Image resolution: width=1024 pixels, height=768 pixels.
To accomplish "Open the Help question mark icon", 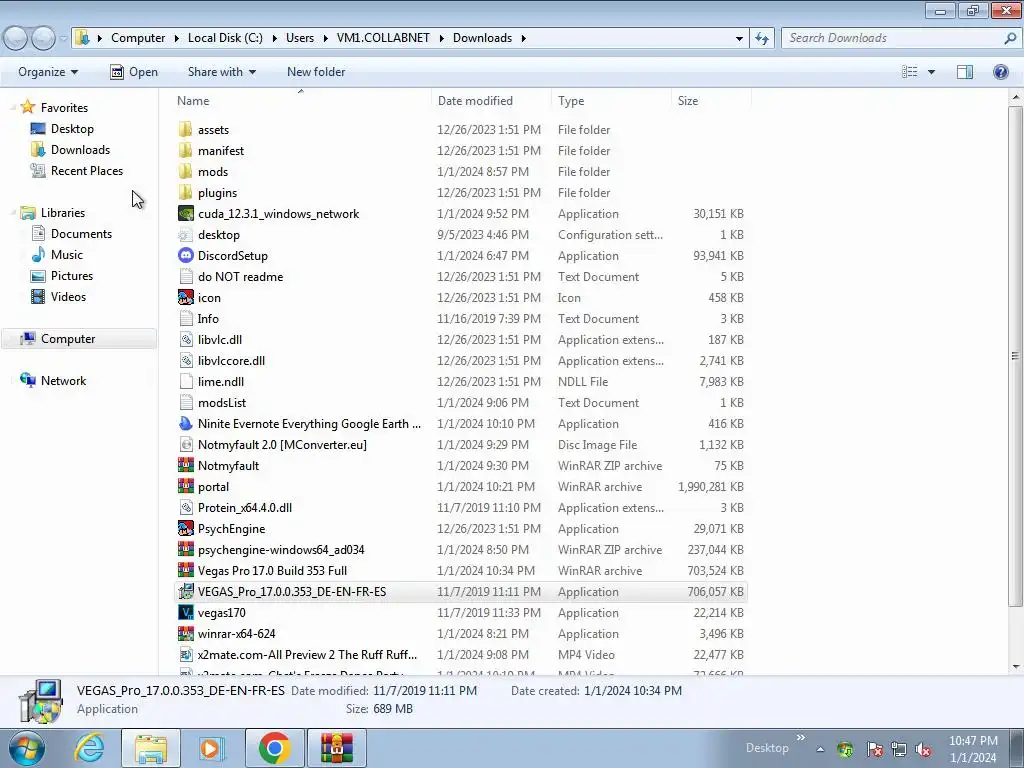I will click(1000, 72).
